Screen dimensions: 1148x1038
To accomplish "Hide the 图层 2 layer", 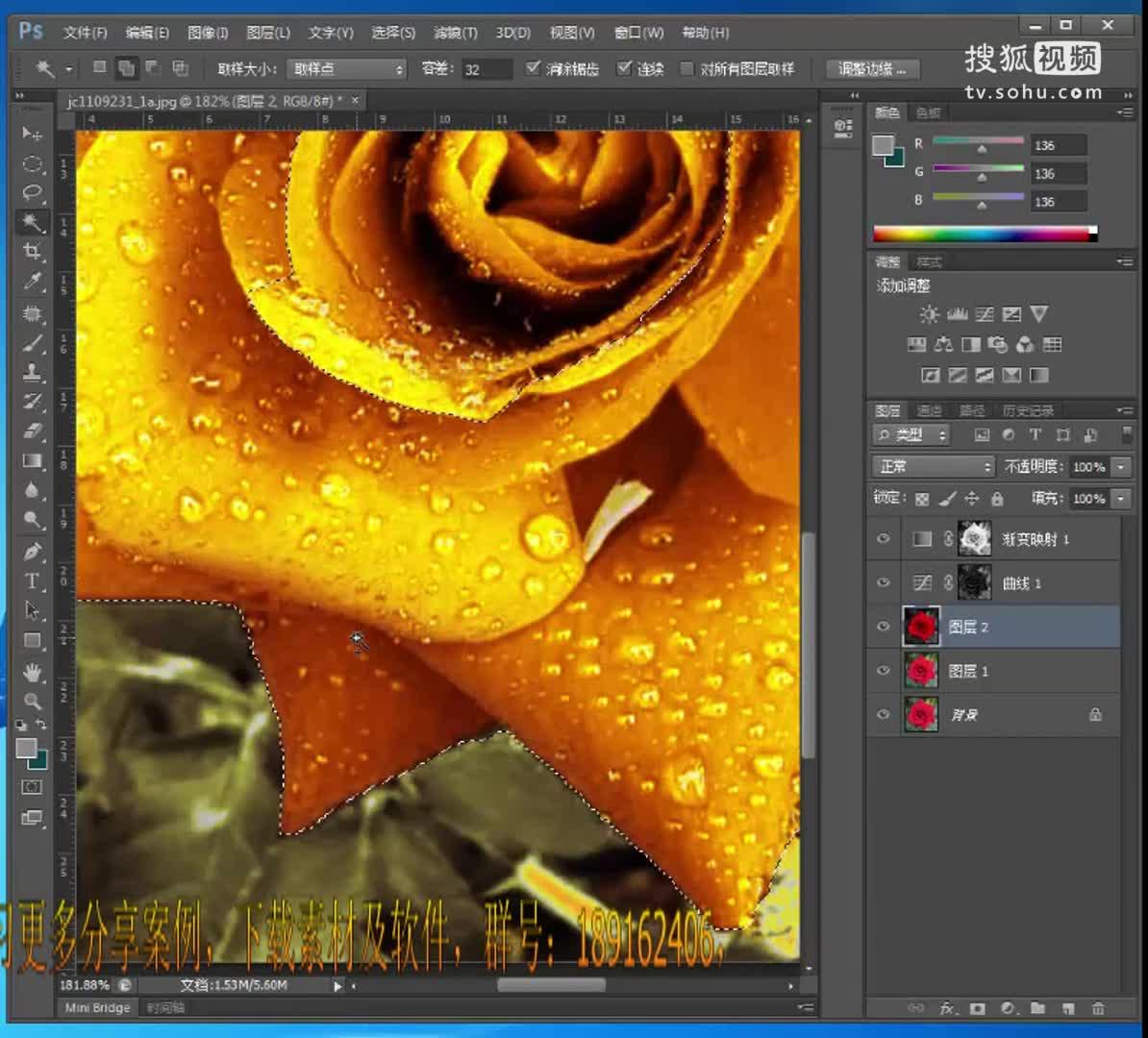I will pyautogui.click(x=883, y=627).
